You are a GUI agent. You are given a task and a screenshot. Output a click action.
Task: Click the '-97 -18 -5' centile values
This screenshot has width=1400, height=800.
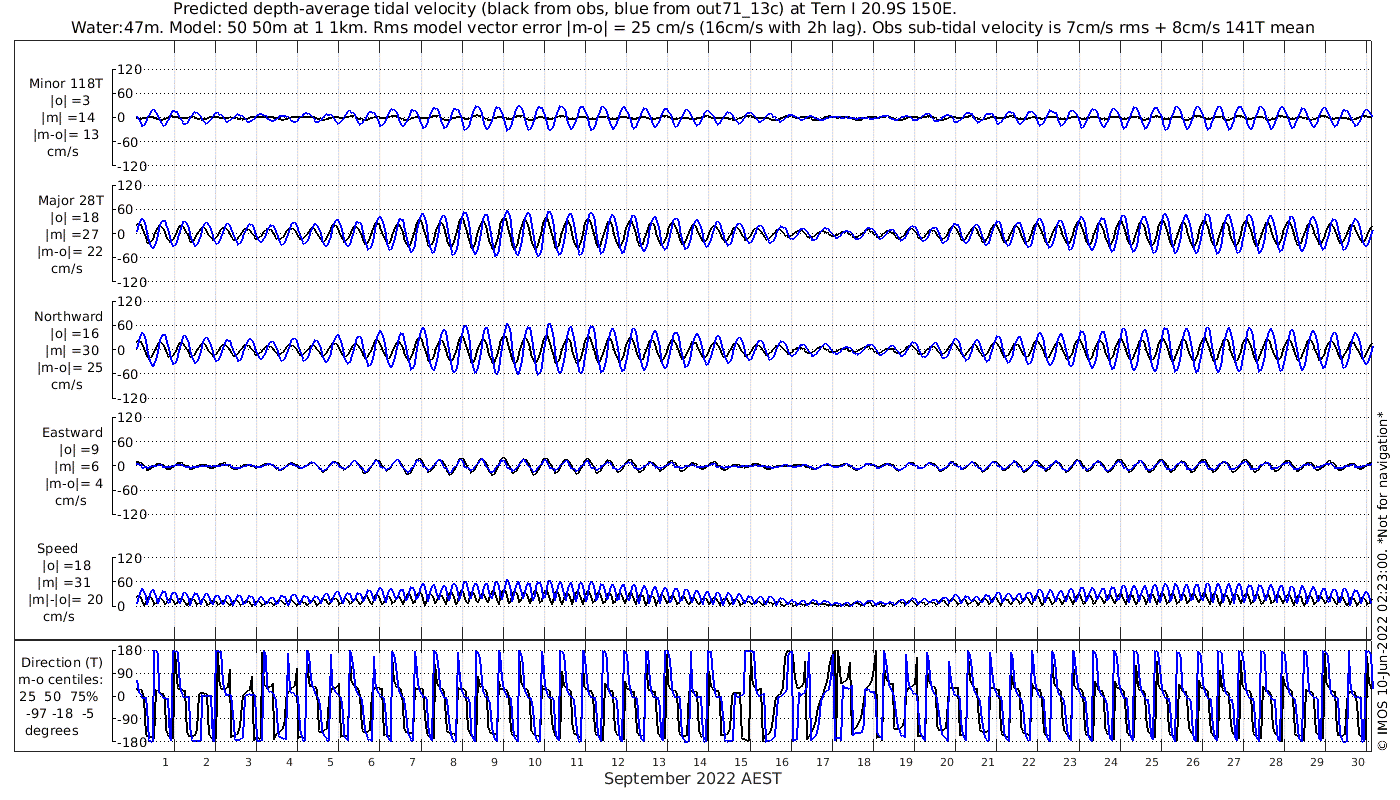[61, 713]
